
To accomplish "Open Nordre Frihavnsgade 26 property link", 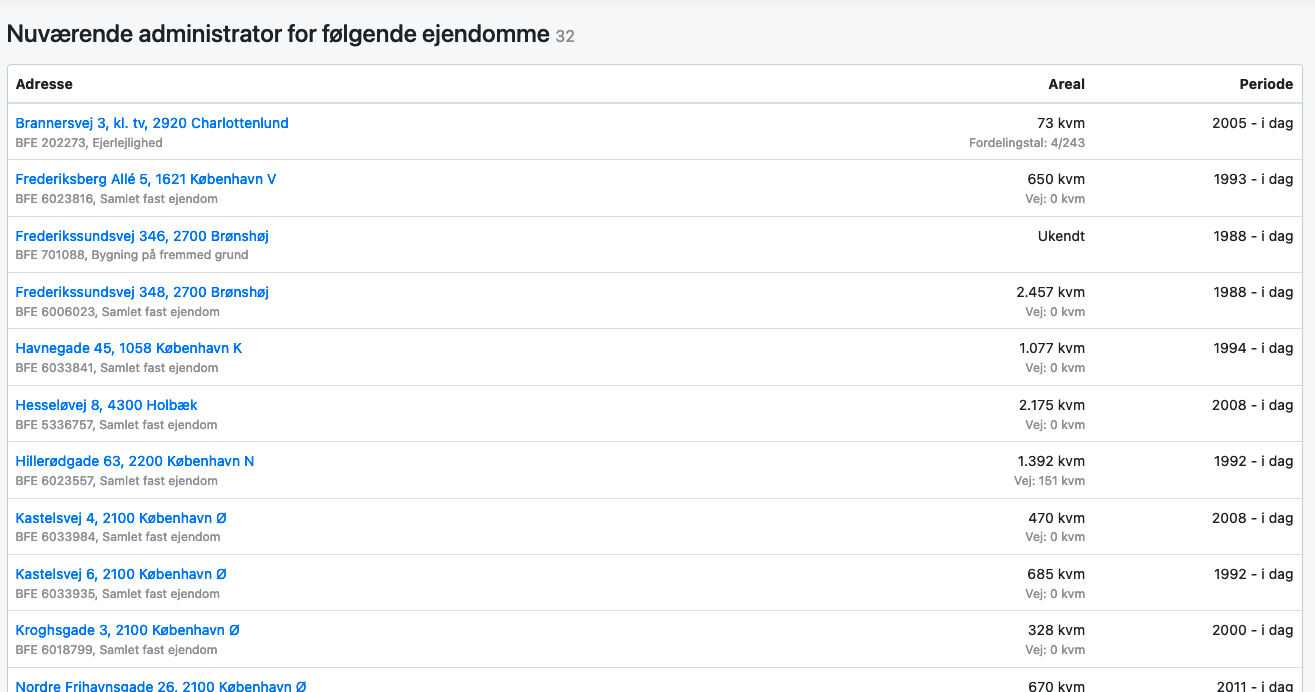I will point(161,686).
